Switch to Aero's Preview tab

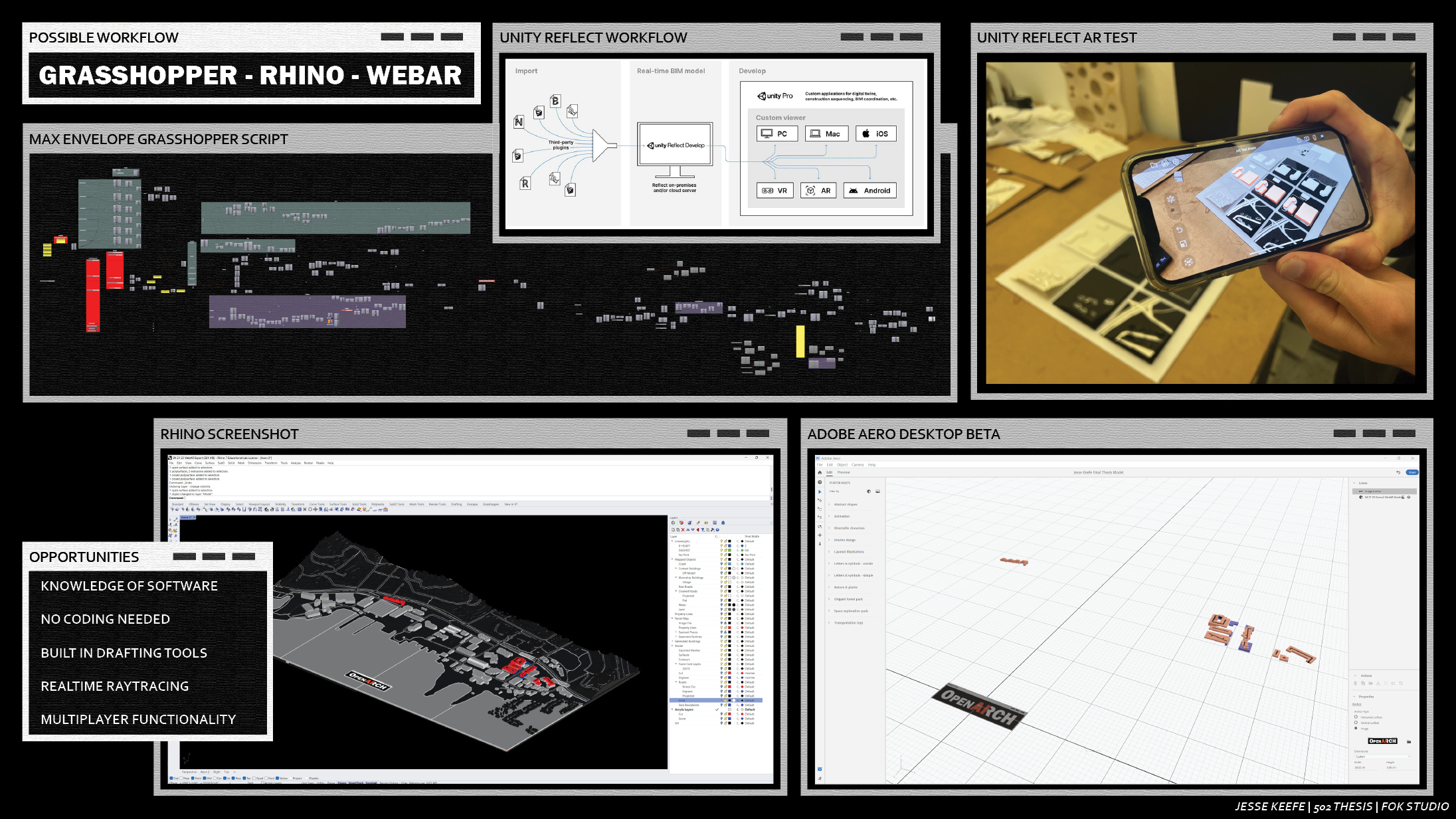point(844,472)
